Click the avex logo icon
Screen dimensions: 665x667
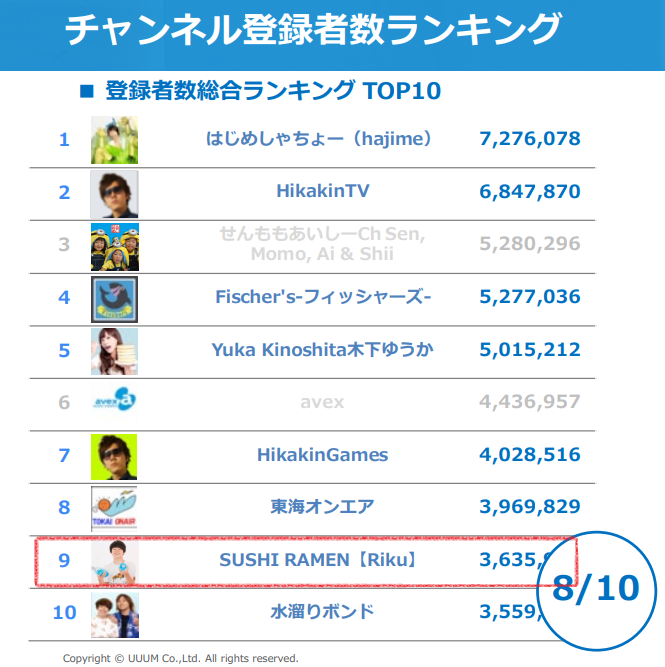pos(115,403)
